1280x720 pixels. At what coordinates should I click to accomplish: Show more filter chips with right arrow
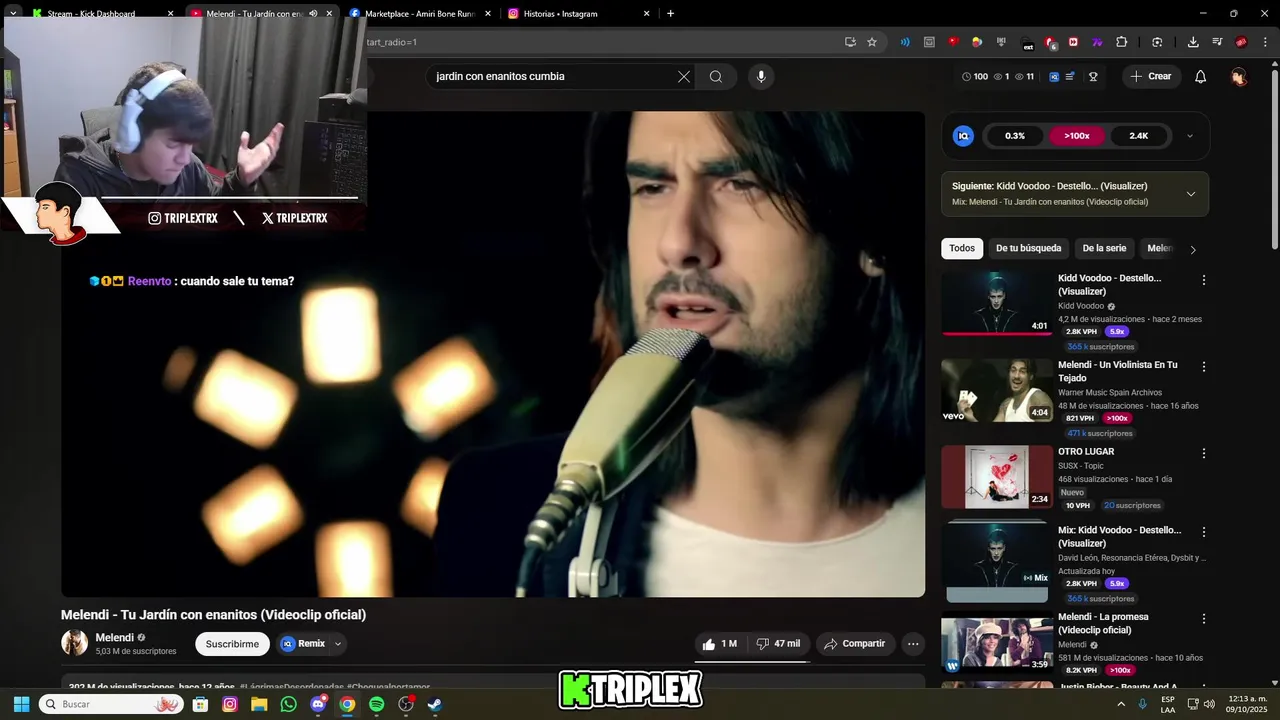point(1192,249)
